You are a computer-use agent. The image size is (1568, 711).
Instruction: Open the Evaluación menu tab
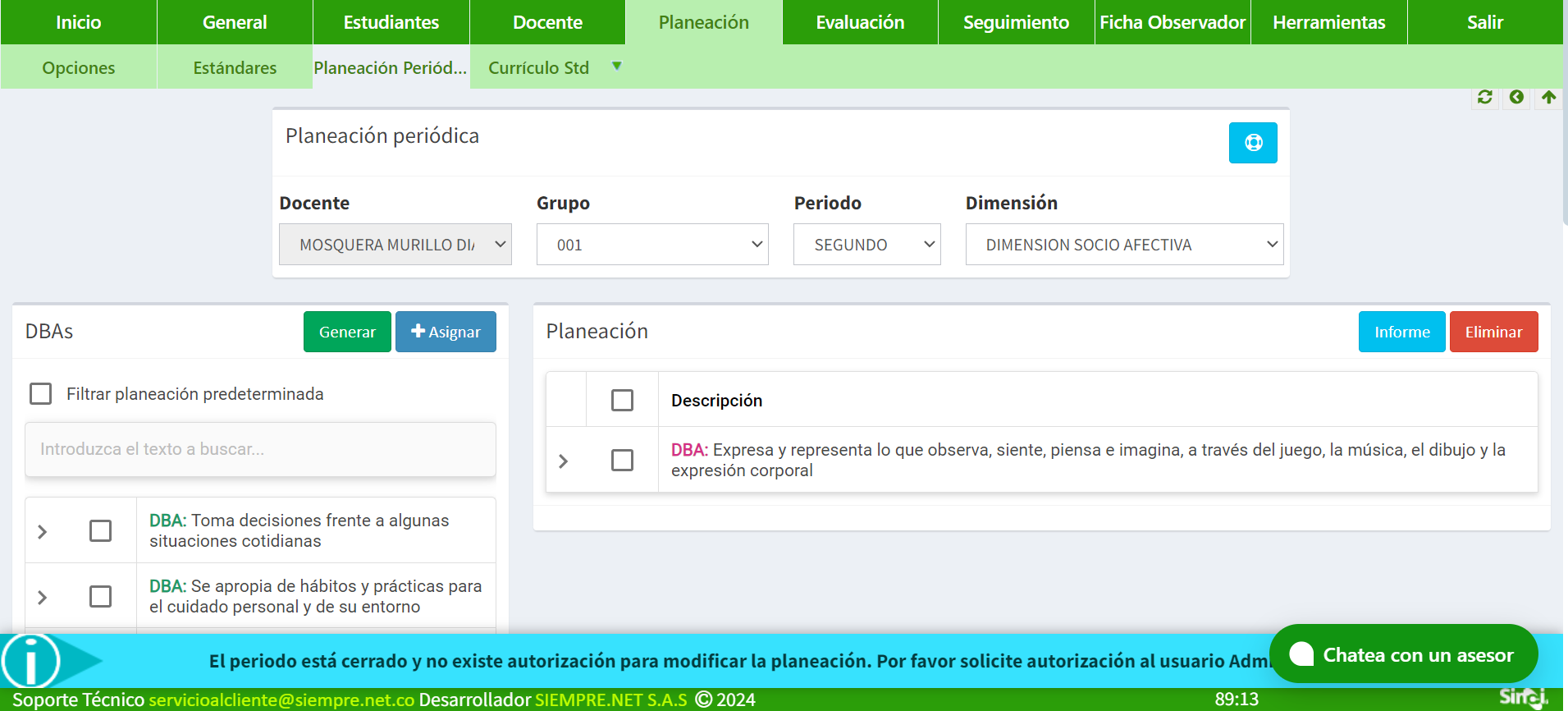click(x=859, y=22)
